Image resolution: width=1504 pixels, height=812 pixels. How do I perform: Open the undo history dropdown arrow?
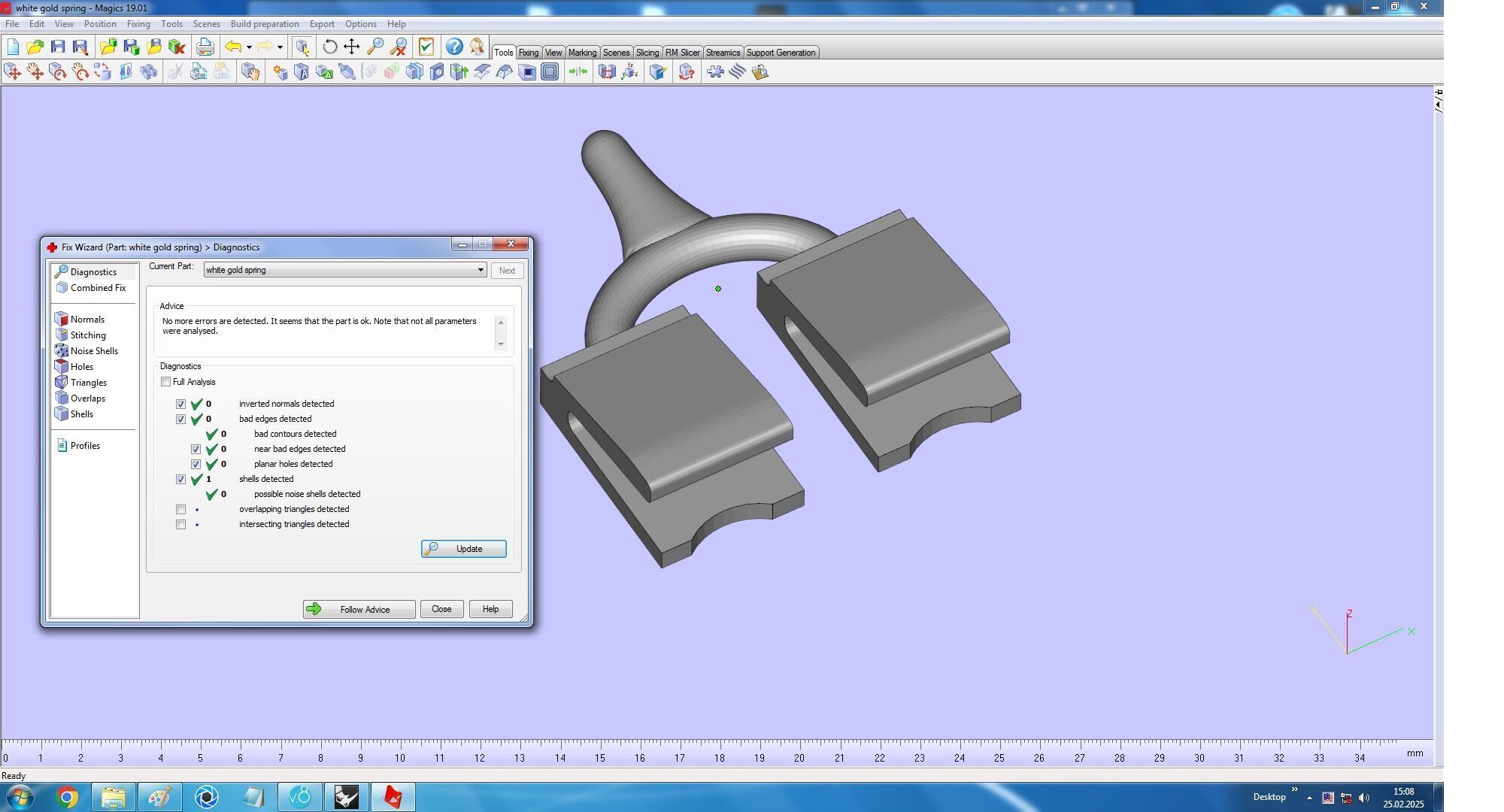pyautogui.click(x=249, y=47)
